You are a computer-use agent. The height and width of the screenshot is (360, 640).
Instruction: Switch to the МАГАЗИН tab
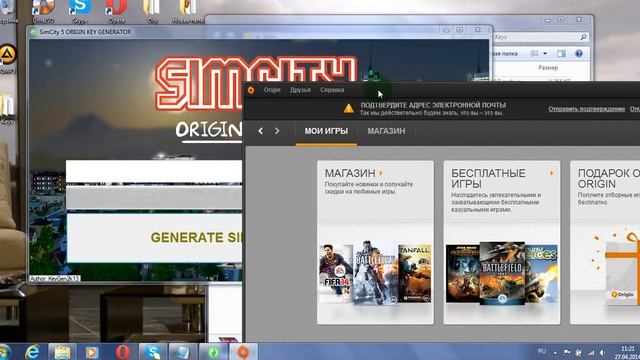point(386,131)
